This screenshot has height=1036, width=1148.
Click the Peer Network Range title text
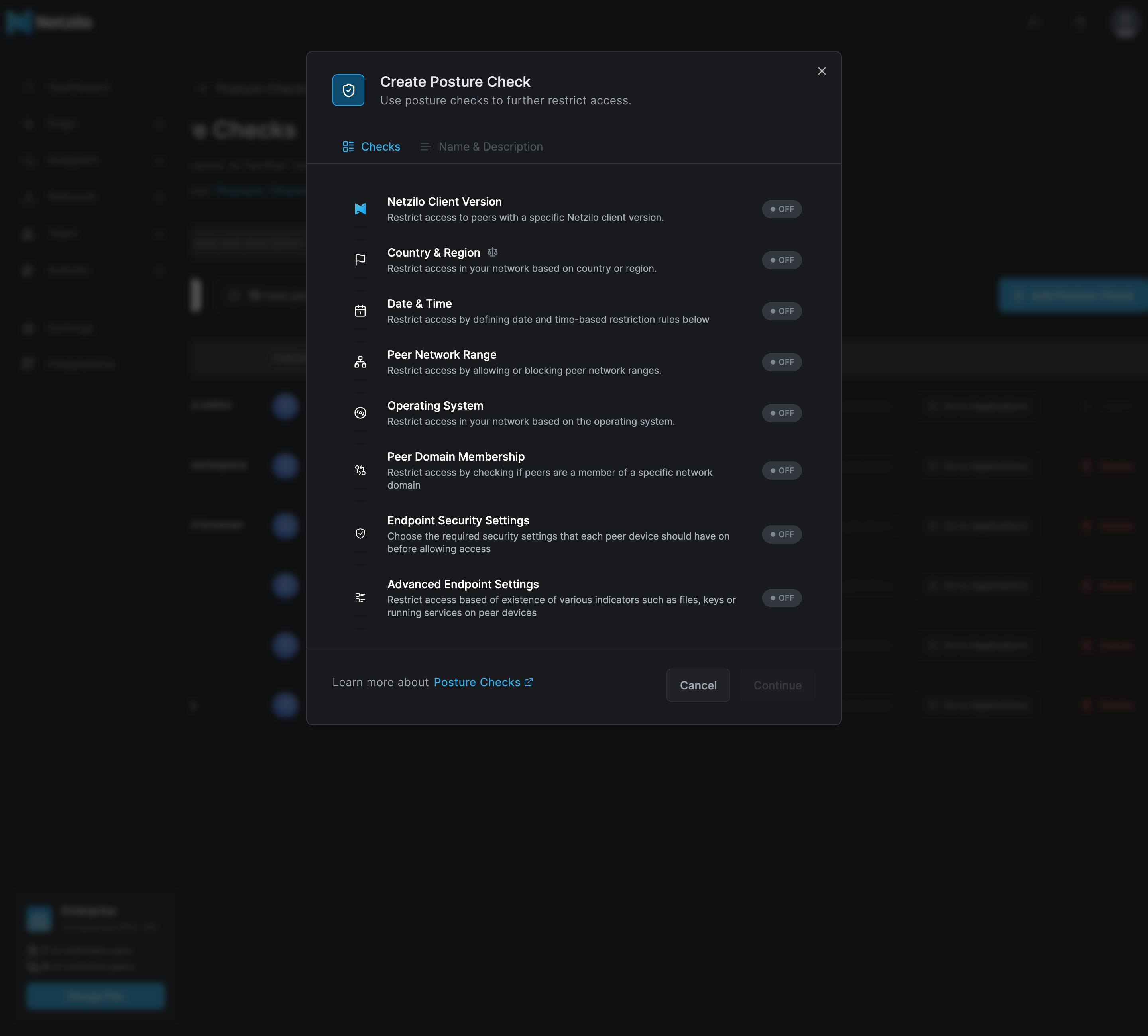pos(441,355)
